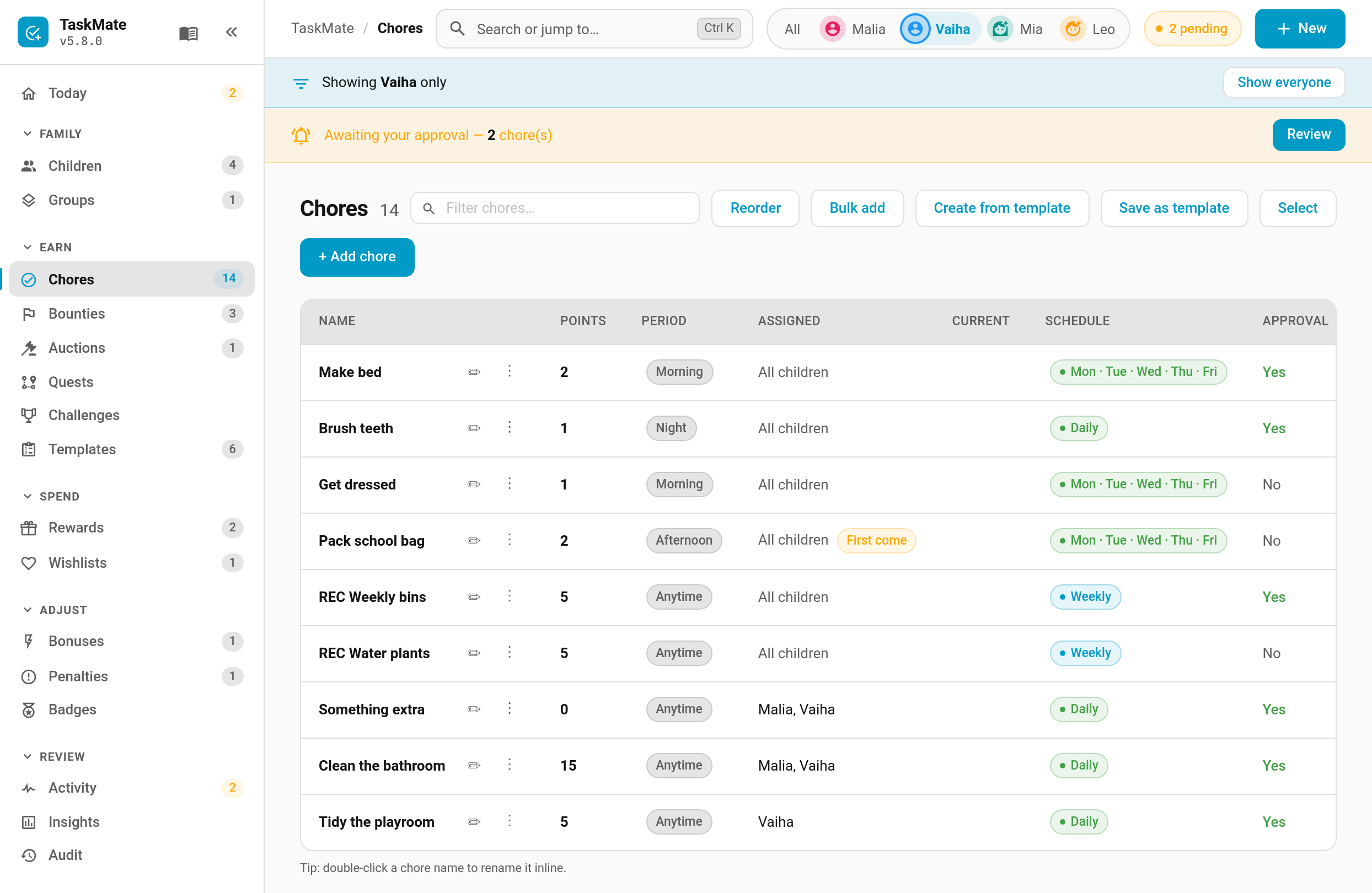Image resolution: width=1372 pixels, height=893 pixels.
Task: Open three-dot menu for Brush teeth
Action: point(509,428)
